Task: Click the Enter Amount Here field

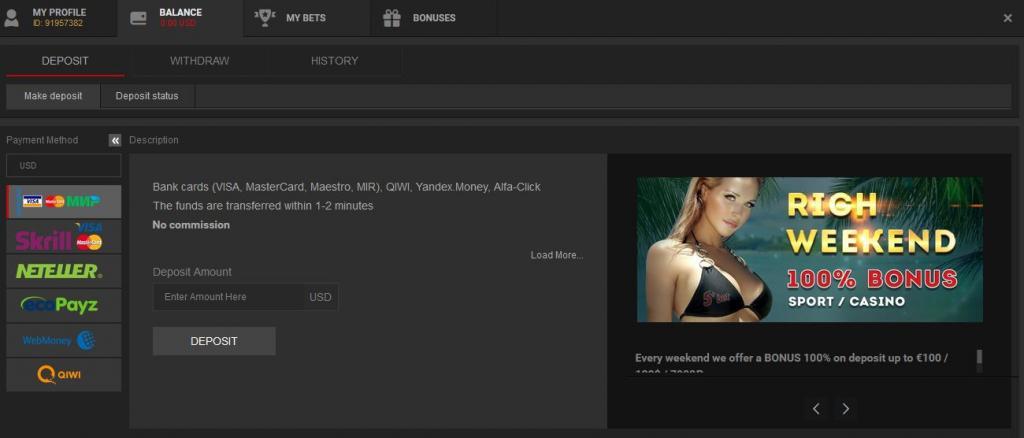Action: [229, 297]
